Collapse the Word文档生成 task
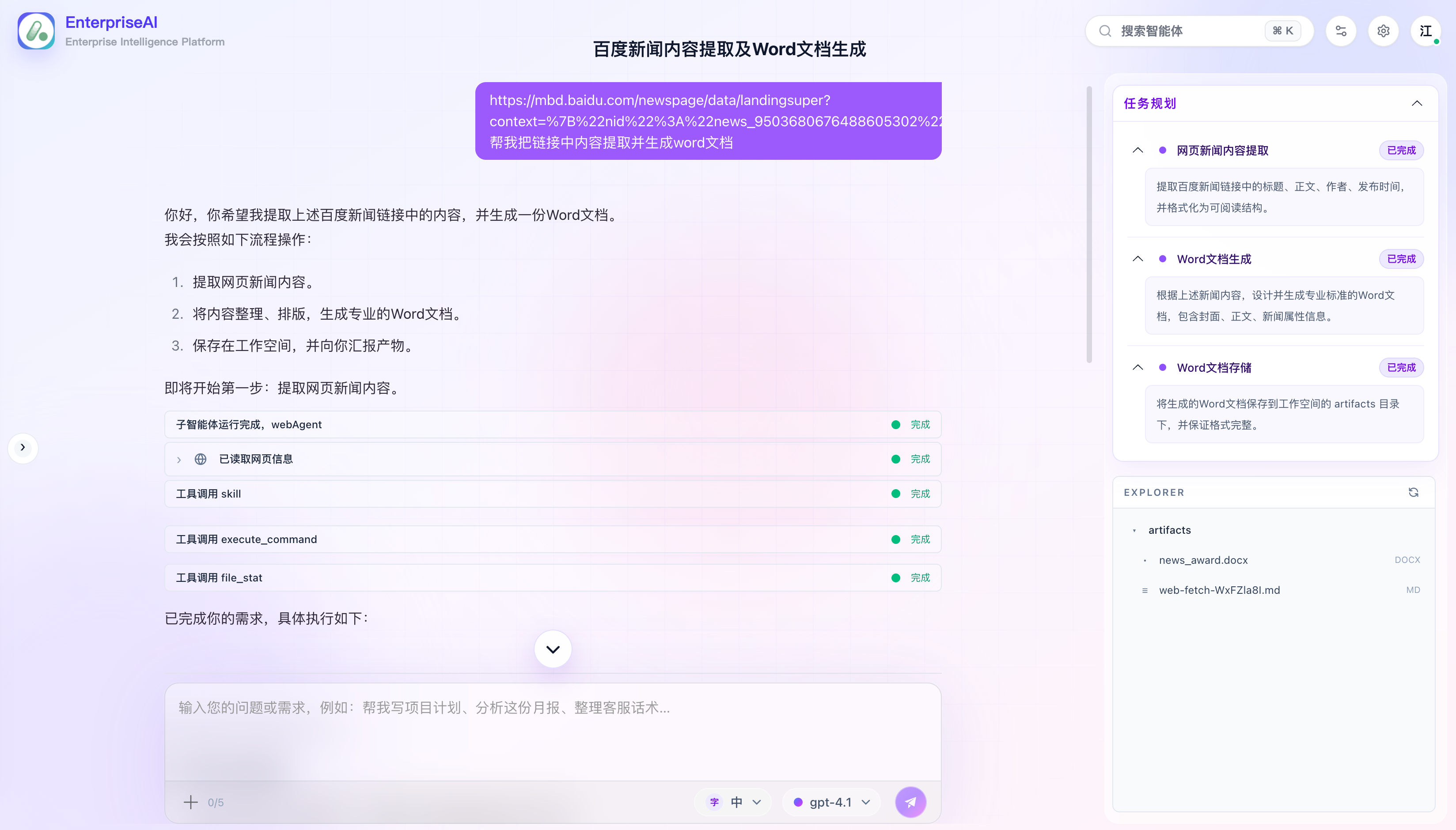The height and width of the screenshot is (830, 1456). click(1138, 259)
